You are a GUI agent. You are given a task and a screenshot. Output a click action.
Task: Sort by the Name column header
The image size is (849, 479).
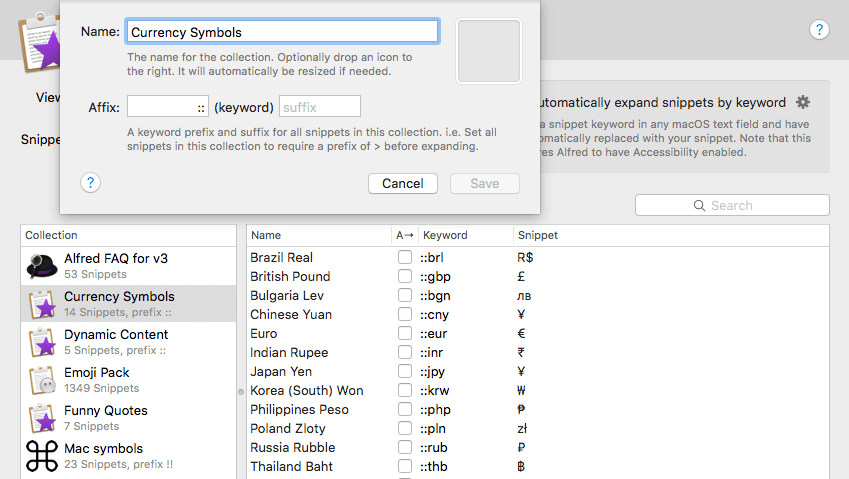[x=319, y=235]
